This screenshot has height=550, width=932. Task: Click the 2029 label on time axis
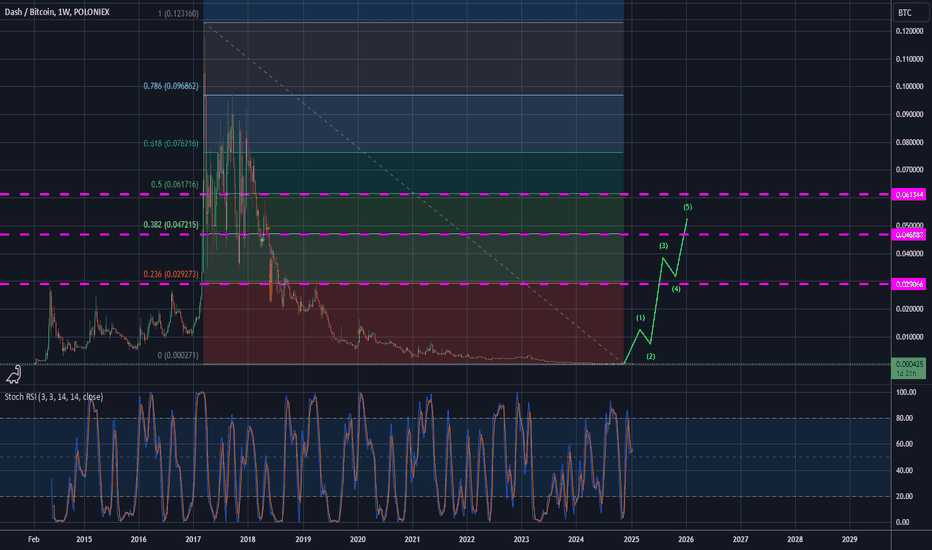click(x=849, y=539)
